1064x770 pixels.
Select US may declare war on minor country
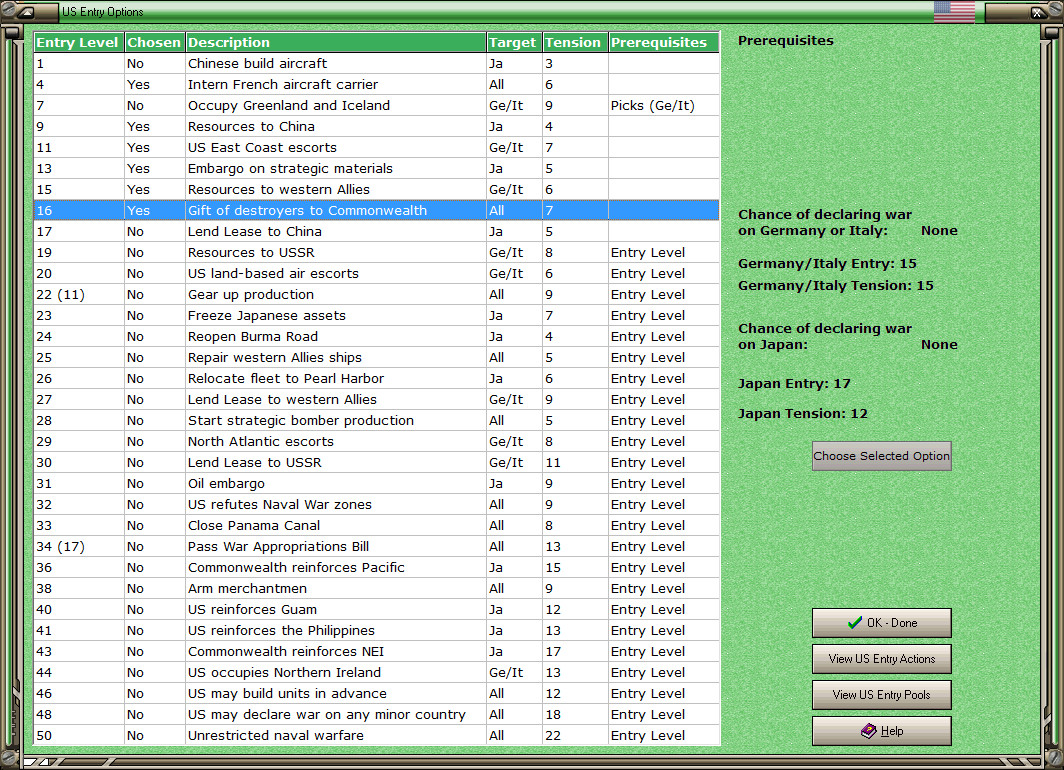377,715
